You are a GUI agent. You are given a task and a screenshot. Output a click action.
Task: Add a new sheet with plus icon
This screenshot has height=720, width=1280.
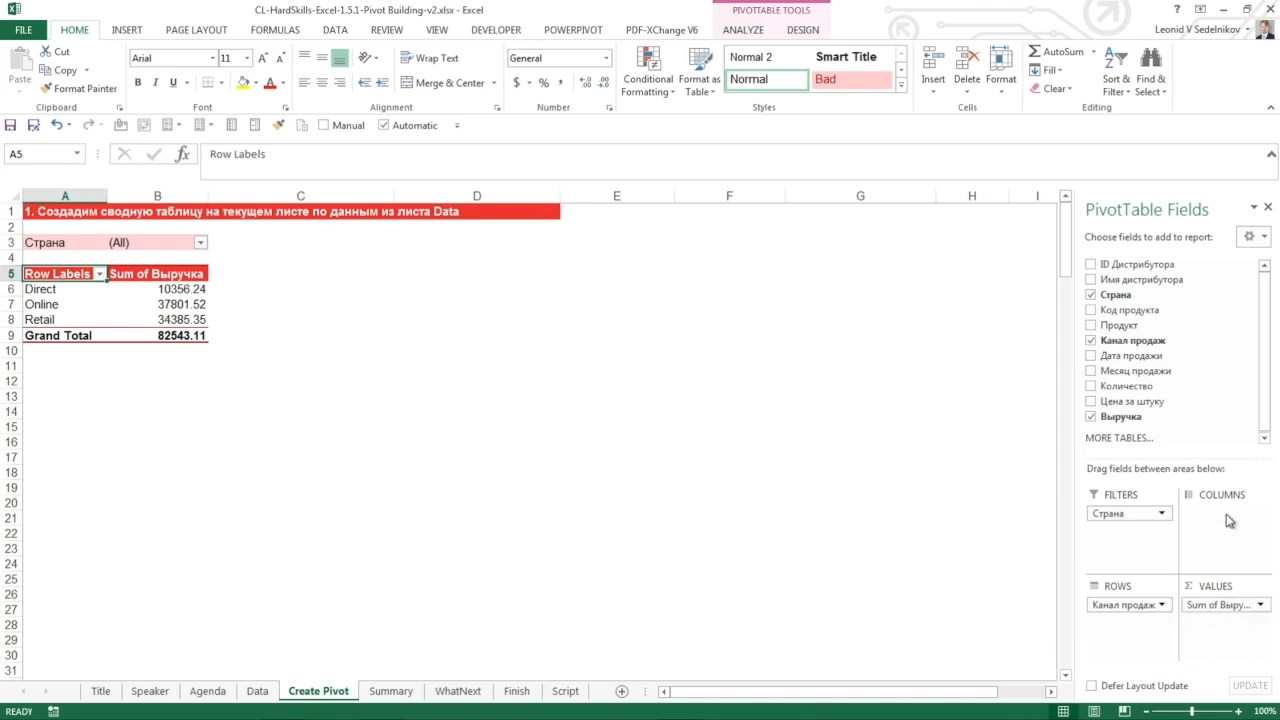coord(621,691)
